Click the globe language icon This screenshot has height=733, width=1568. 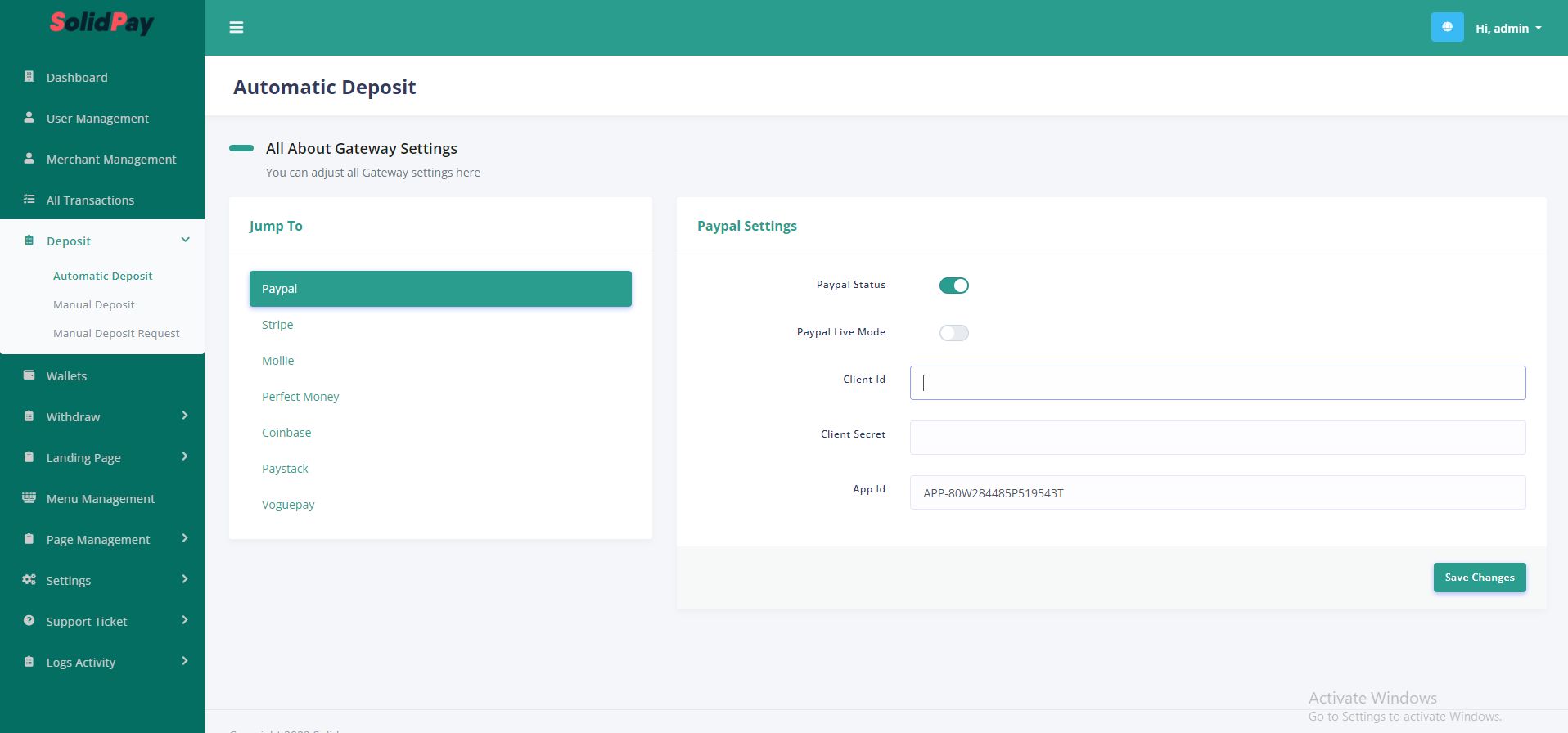coord(1447,27)
